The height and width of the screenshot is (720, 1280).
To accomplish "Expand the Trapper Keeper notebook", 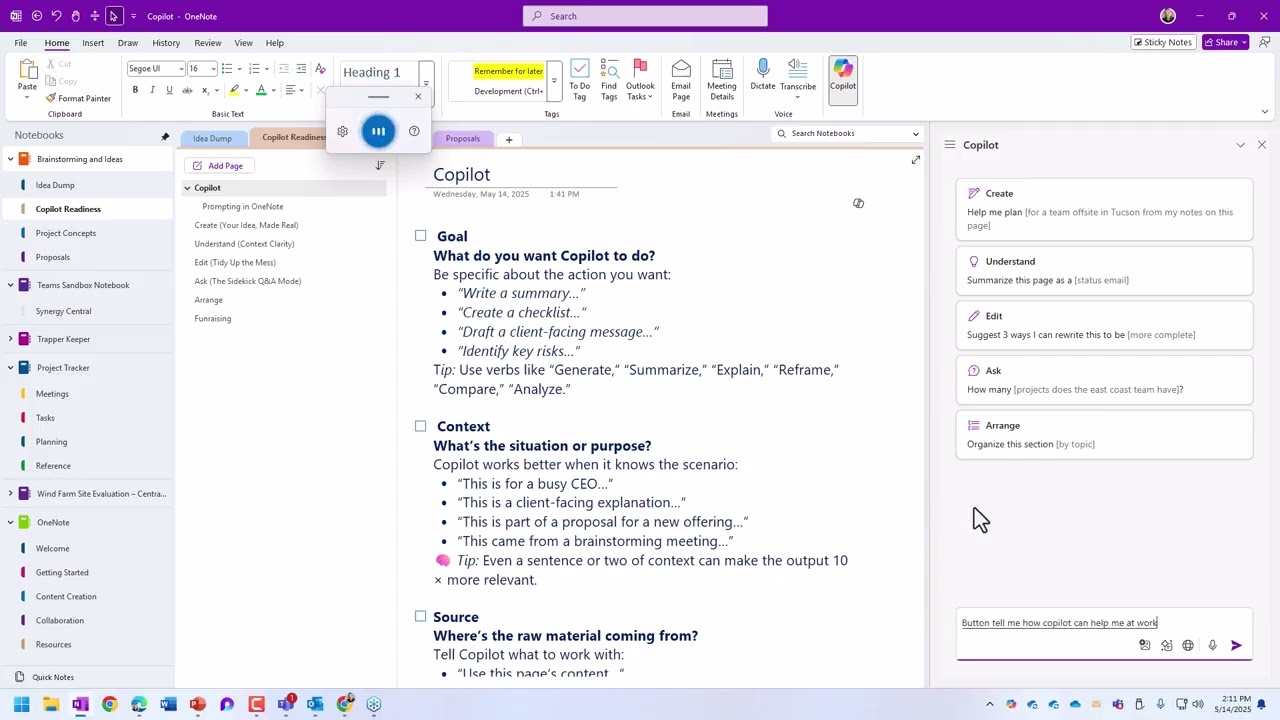I will click(11, 339).
